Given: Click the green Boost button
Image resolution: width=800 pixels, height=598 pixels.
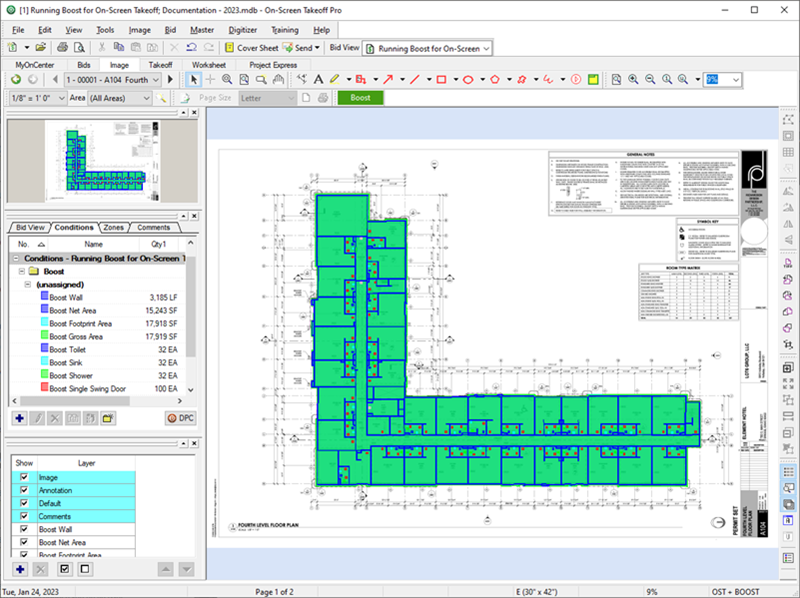Looking at the screenshot, I should pos(360,98).
